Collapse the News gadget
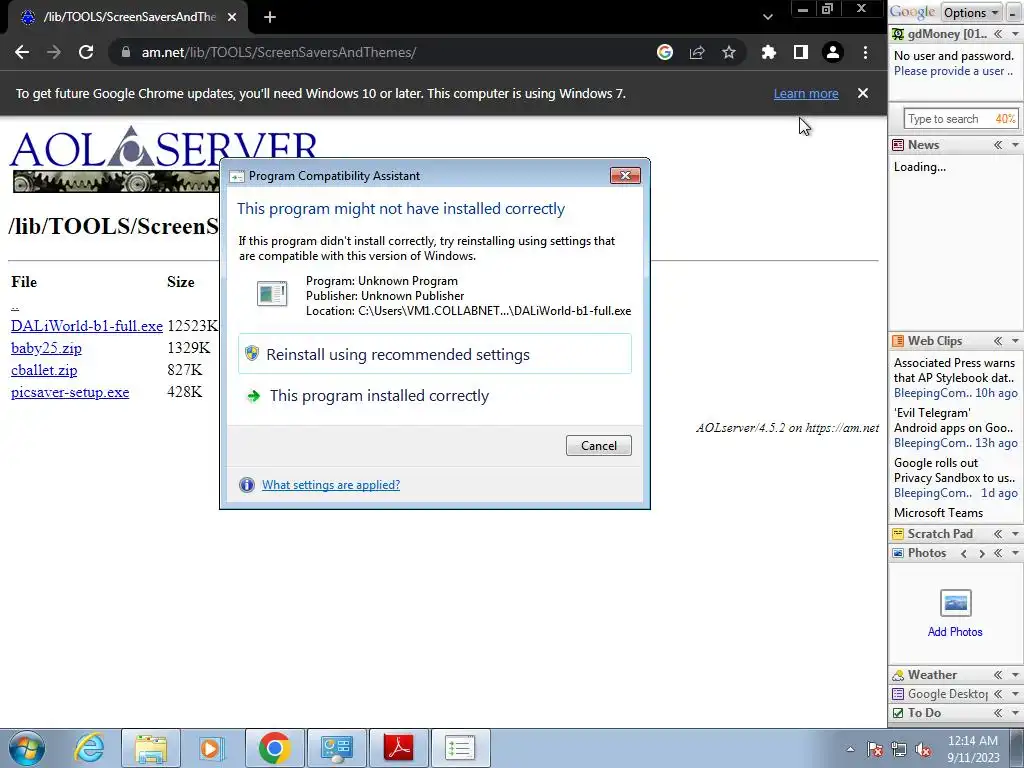Image resolution: width=1024 pixels, height=768 pixels. point(998,145)
